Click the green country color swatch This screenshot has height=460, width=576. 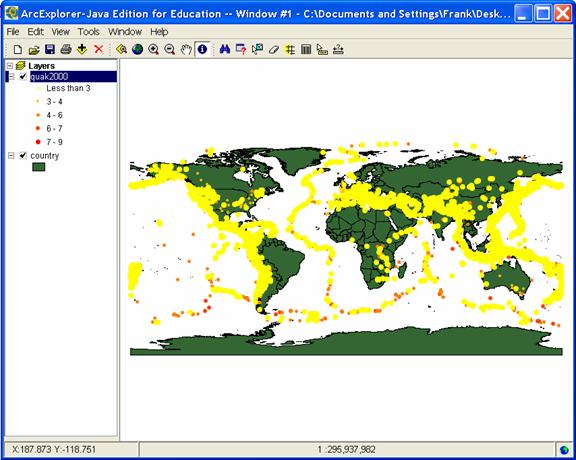tap(39, 167)
